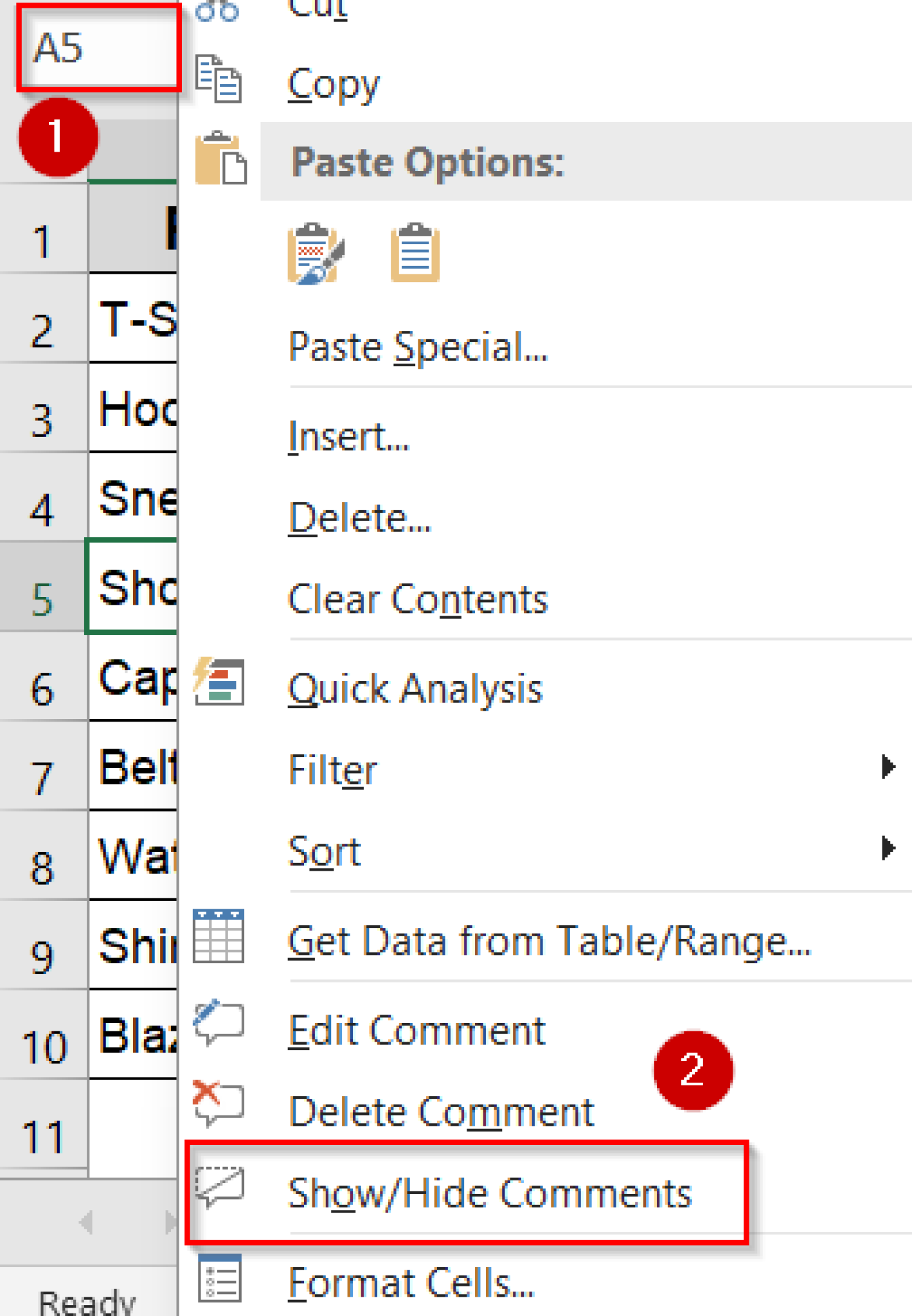Open Paste Special dialog
Viewport: 912px width, 1316px height.
point(418,347)
